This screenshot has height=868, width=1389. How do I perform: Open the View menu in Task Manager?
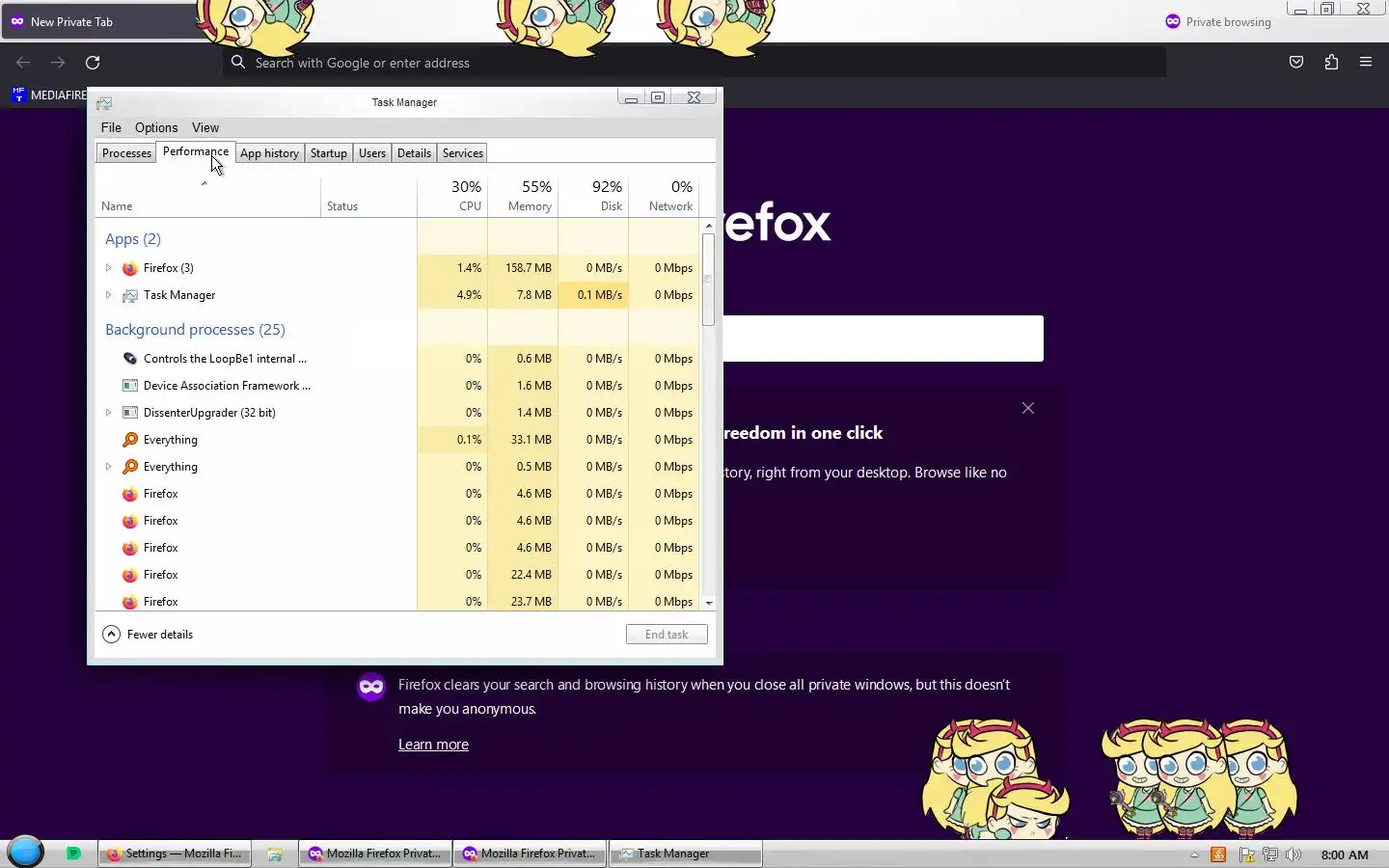pos(205,127)
